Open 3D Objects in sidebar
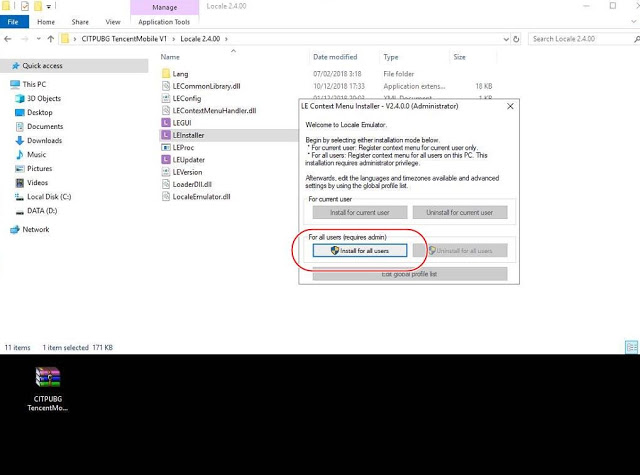 point(44,98)
